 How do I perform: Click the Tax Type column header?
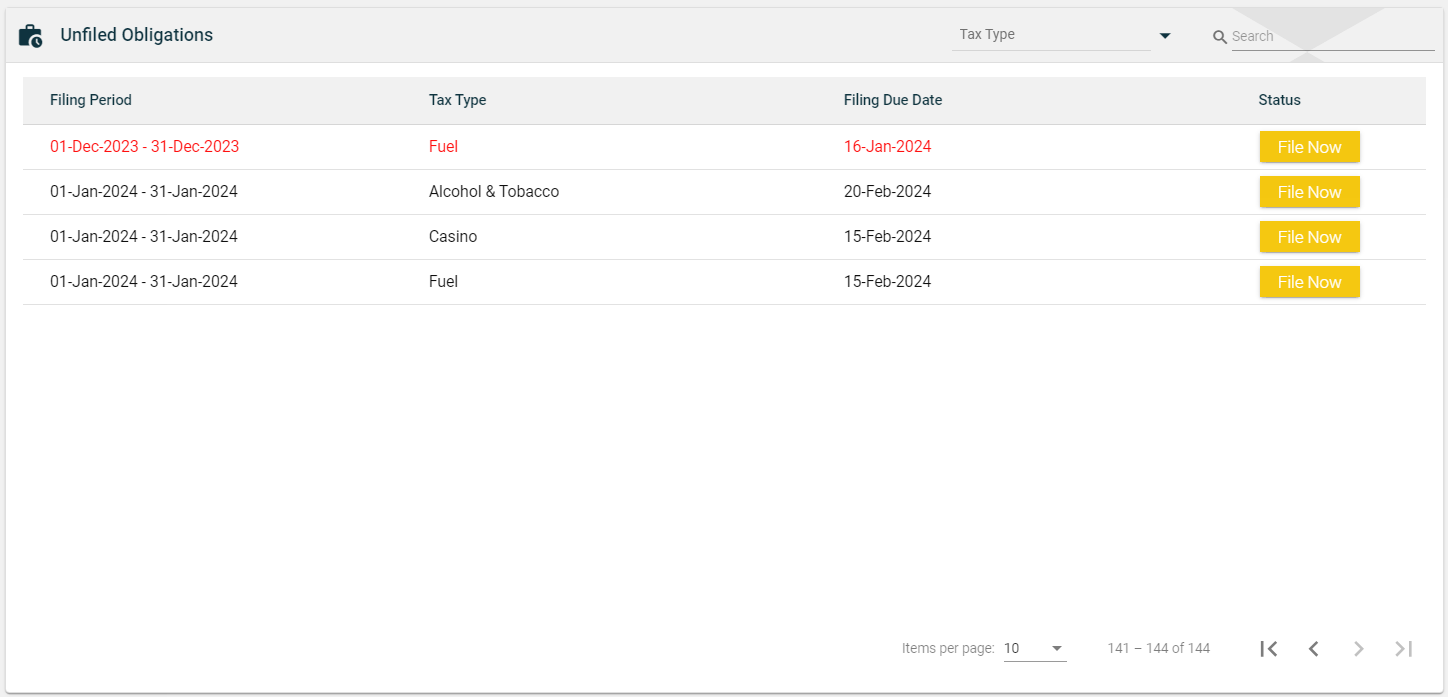[x=457, y=100]
